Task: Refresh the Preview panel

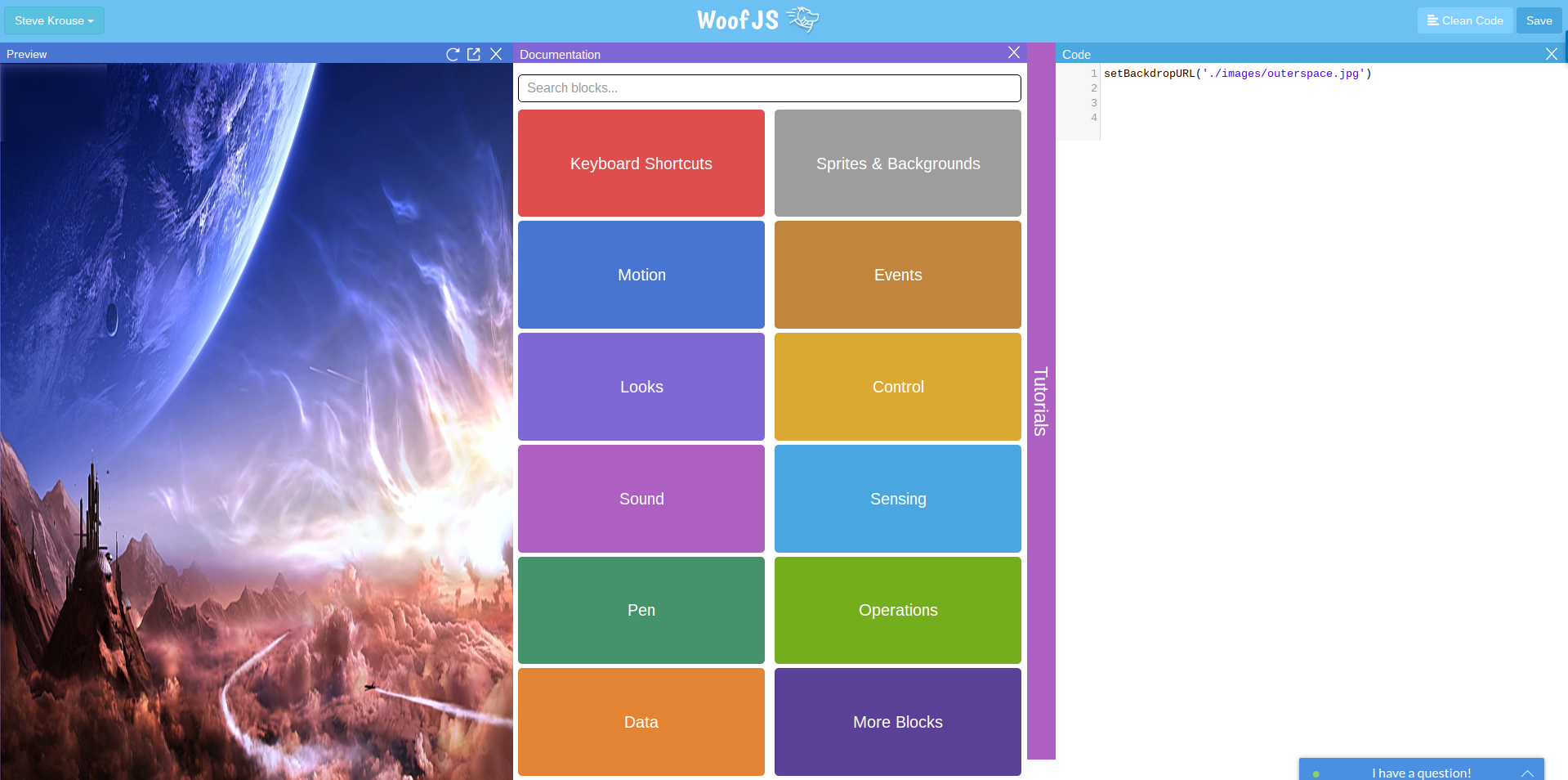Action: [453, 54]
